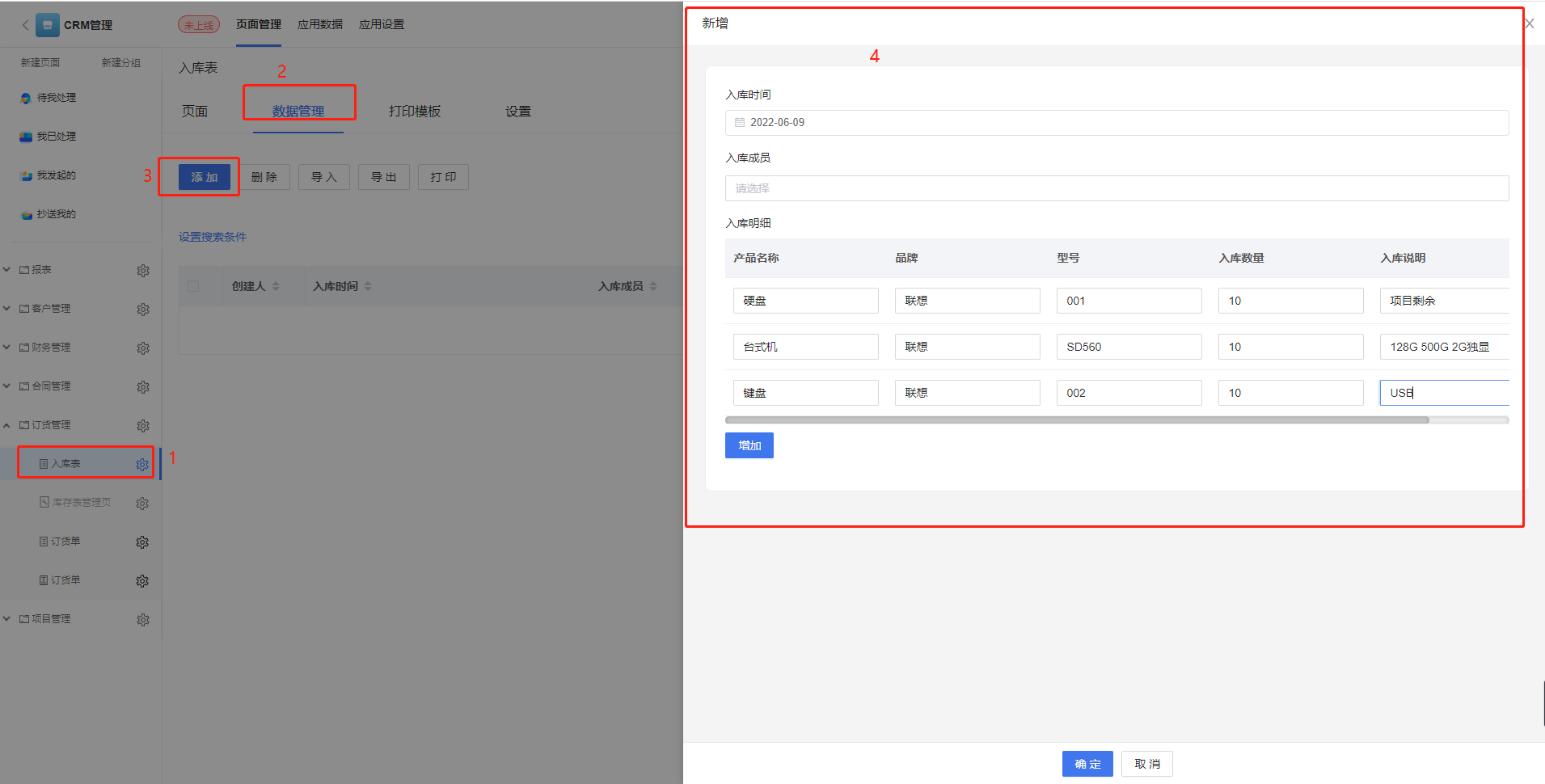Image resolution: width=1545 pixels, height=784 pixels.
Task: Expand the 项目管理 group chevron
Action: coord(6,619)
